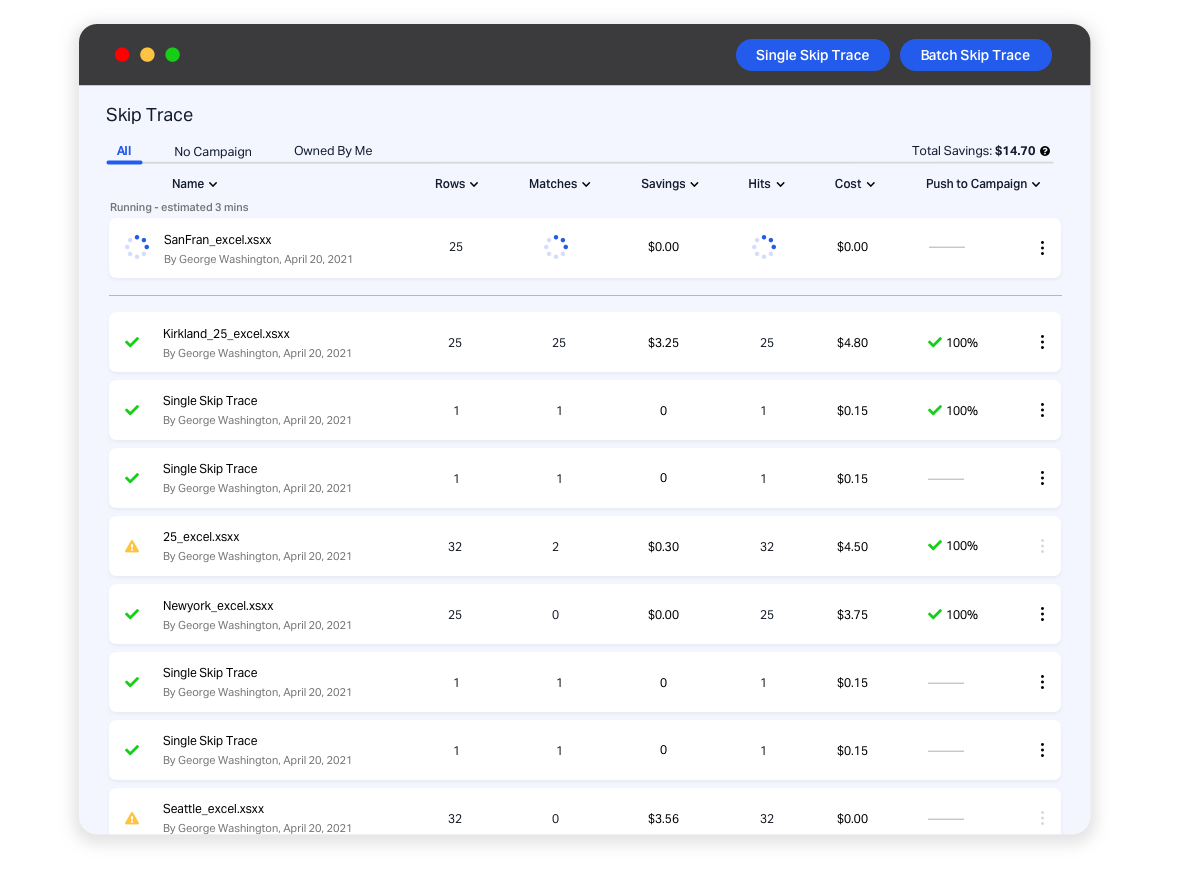Click the Single Skip Trace button

(x=812, y=55)
